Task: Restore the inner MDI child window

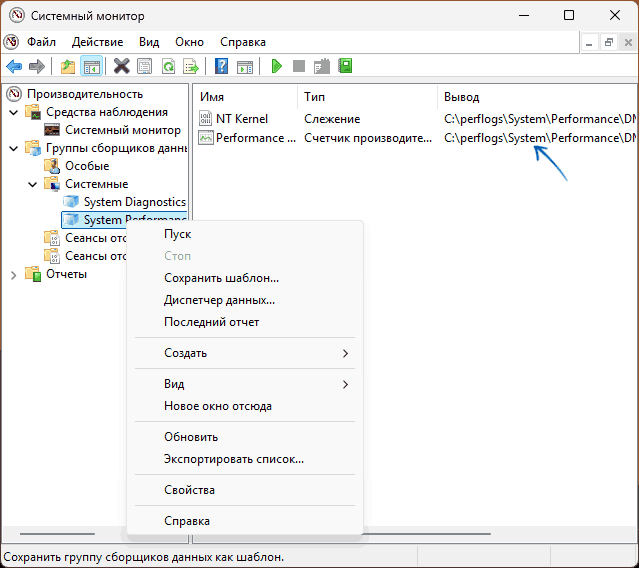Action: pyautogui.click(x=609, y=42)
